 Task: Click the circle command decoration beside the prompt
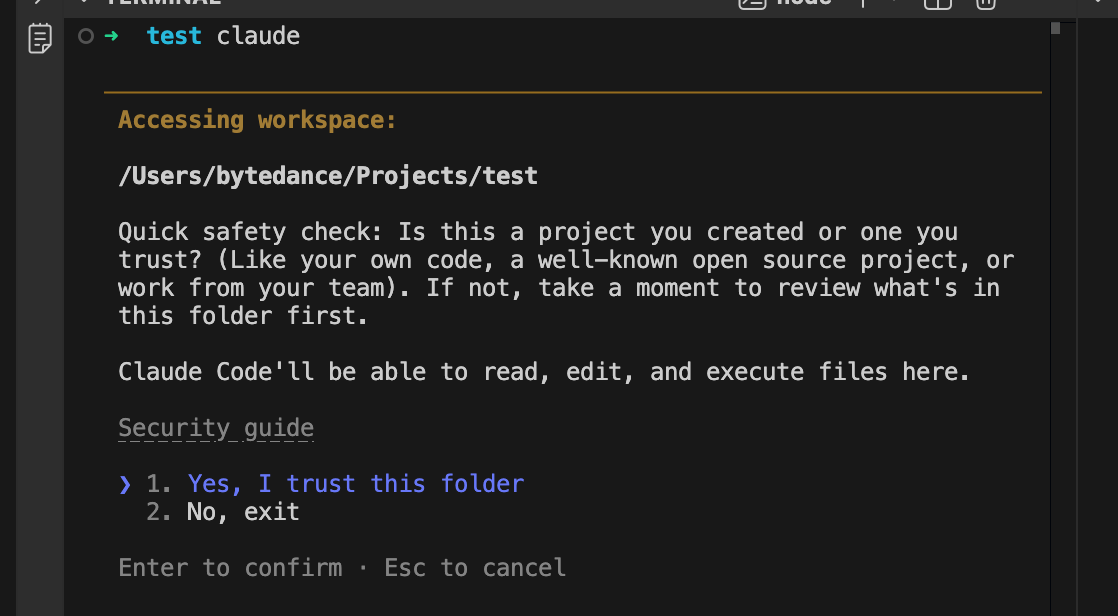coord(86,36)
